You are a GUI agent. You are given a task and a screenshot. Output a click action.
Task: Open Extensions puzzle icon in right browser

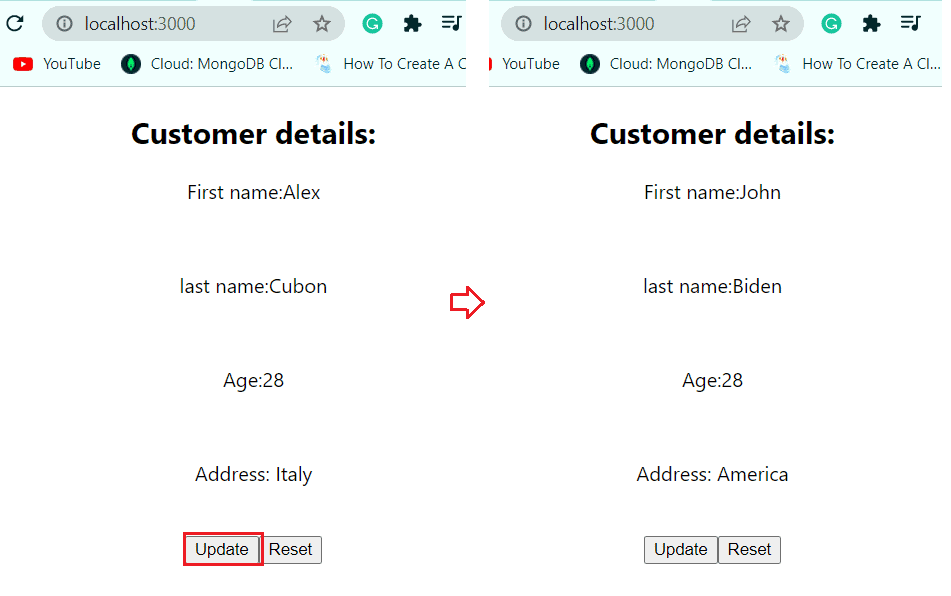click(872, 24)
